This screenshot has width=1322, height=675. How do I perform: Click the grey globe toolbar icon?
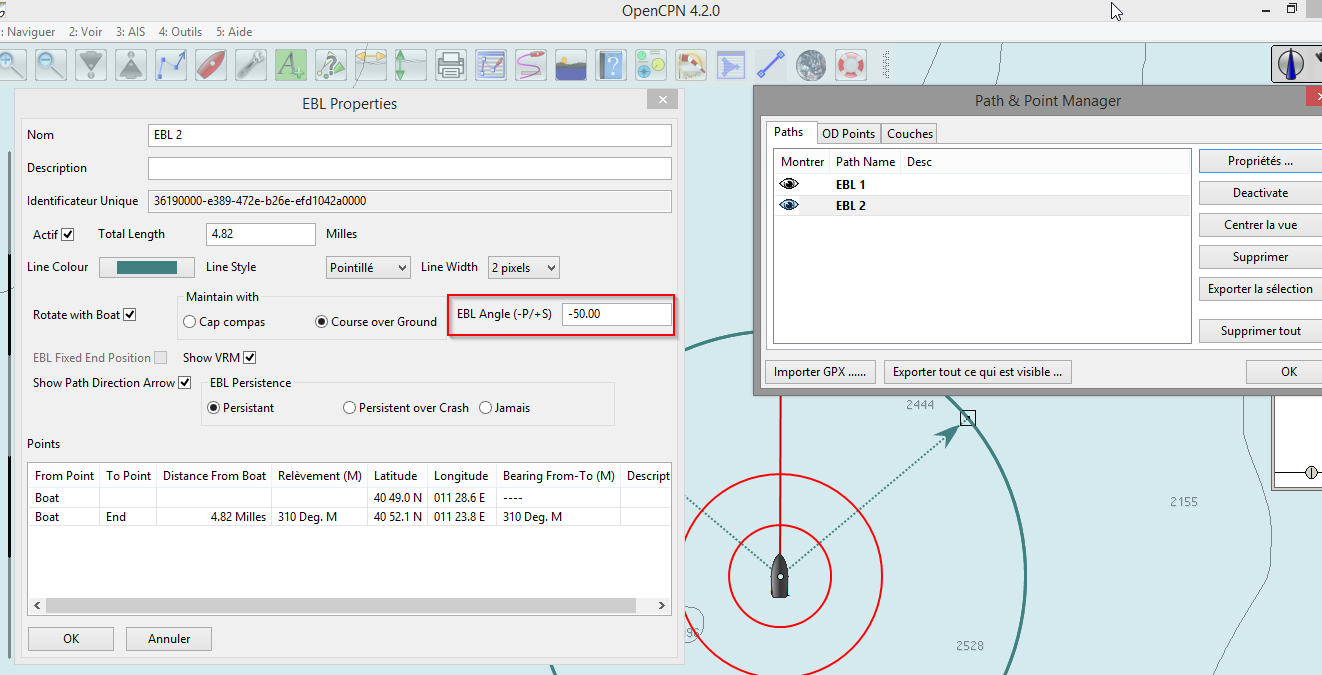click(x=811, y=65)
